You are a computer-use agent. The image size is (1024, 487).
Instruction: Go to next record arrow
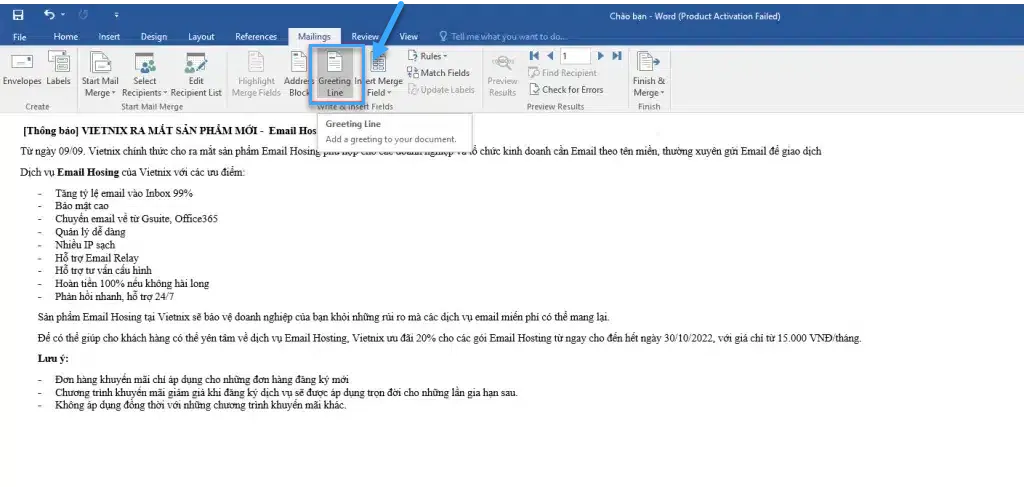(x=601, y=56)
